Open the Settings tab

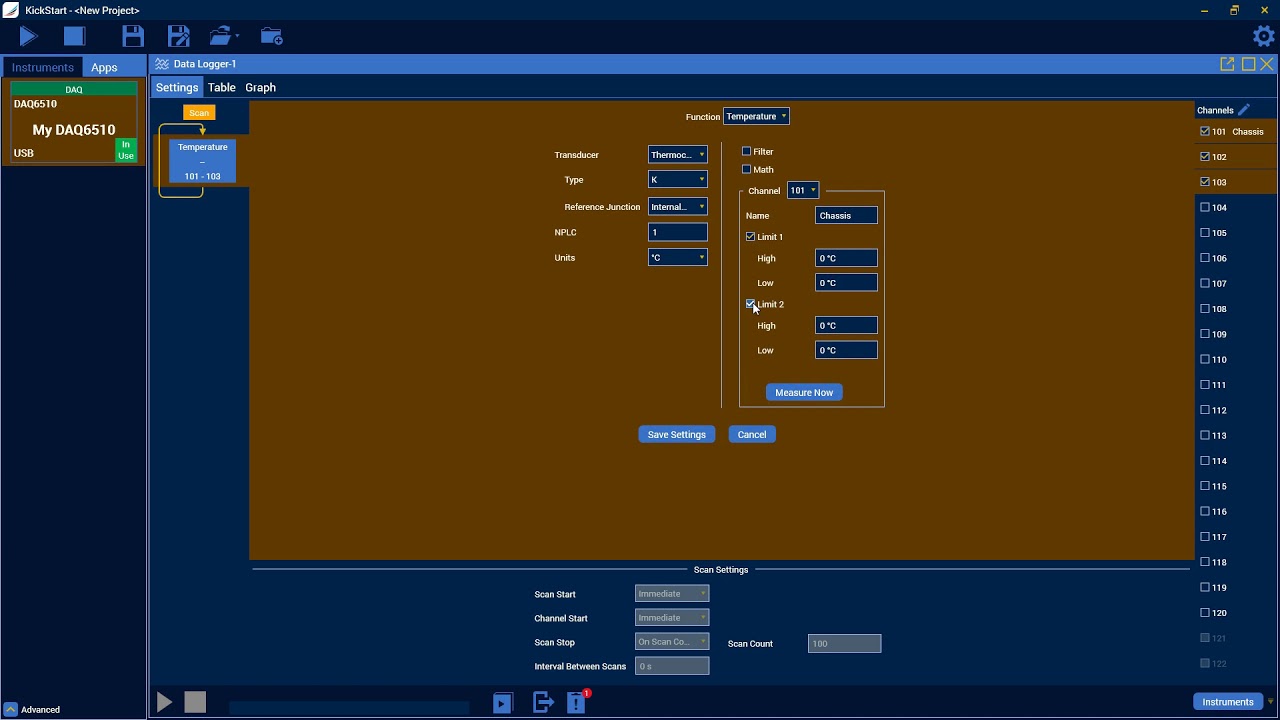(x=177, y=87)
